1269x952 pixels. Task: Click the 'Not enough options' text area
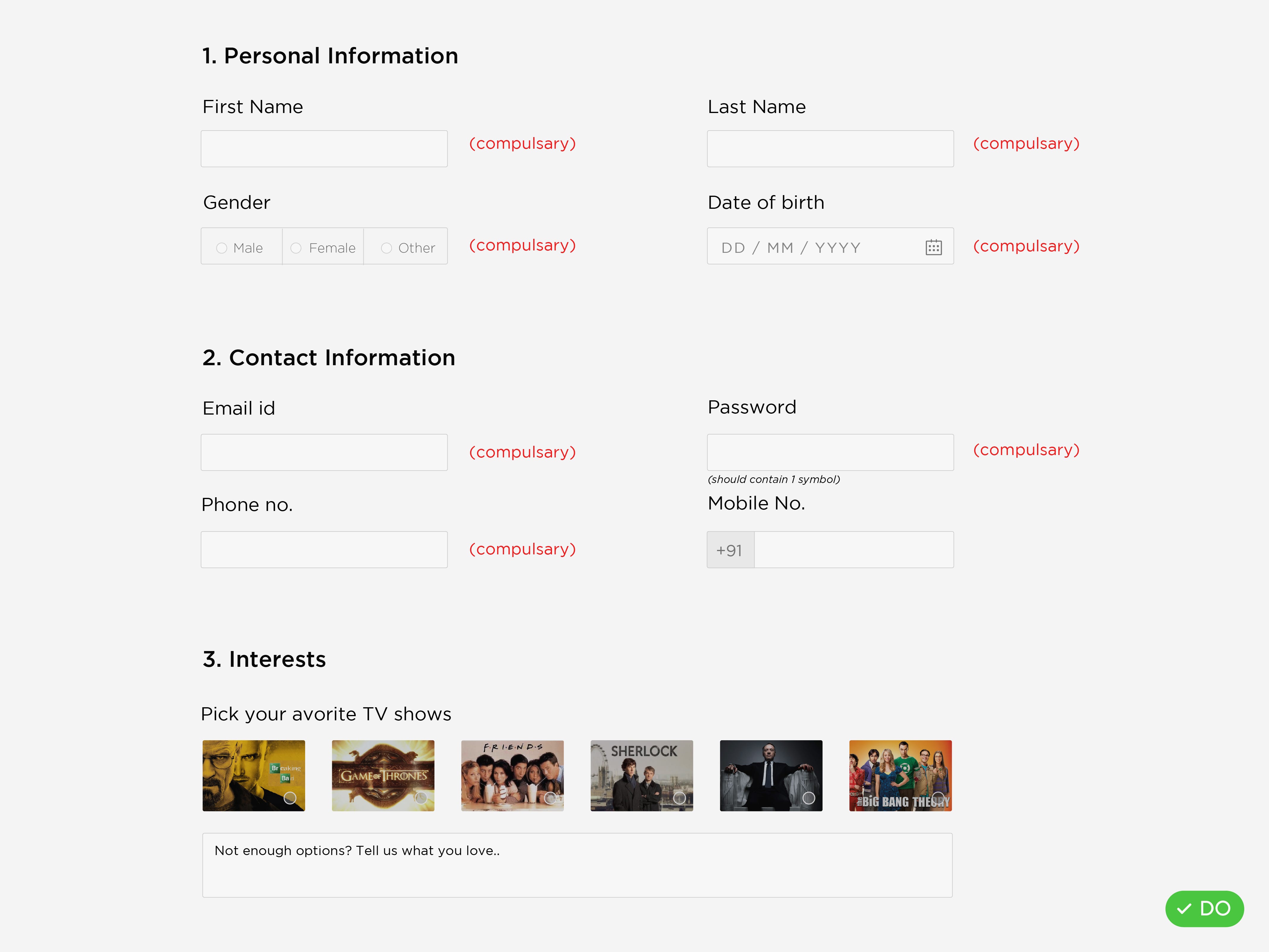pyautogui.click(x=577, y=864)
